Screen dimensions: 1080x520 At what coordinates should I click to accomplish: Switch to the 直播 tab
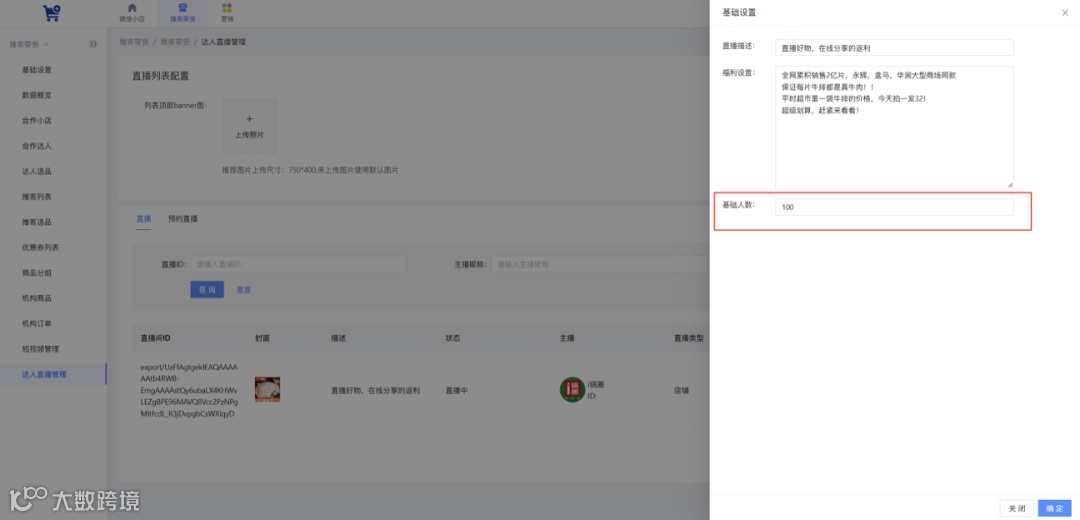point(143,218)
